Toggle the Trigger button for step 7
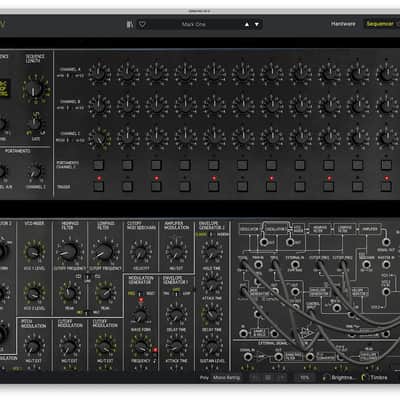The image size is (400, 400). point(271,186)
